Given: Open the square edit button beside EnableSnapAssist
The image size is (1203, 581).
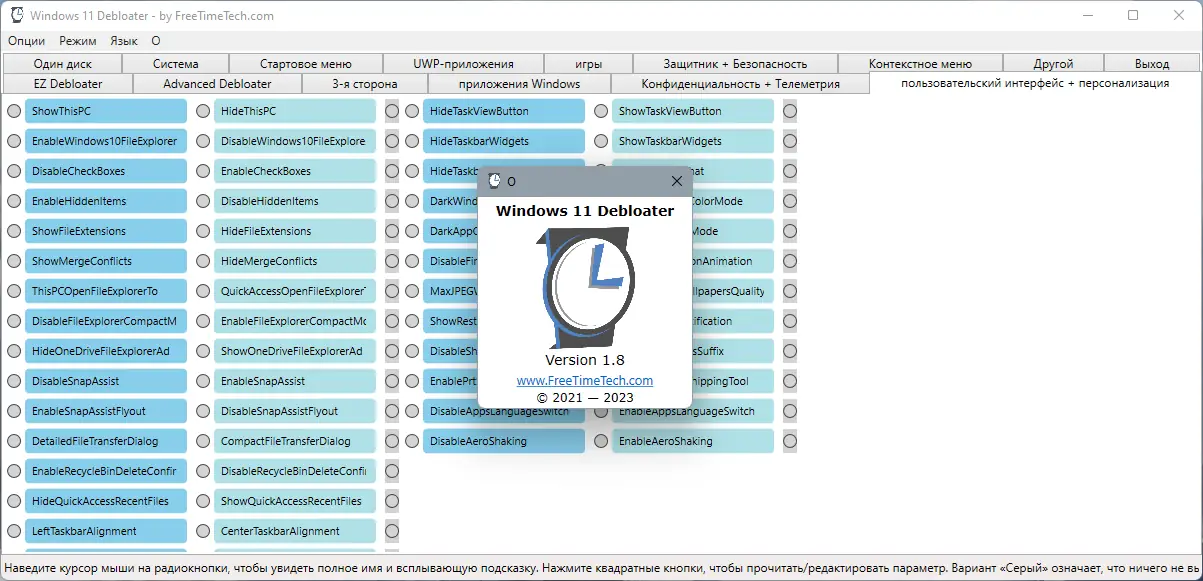Looking at the screenshot, I should (391, 381).
